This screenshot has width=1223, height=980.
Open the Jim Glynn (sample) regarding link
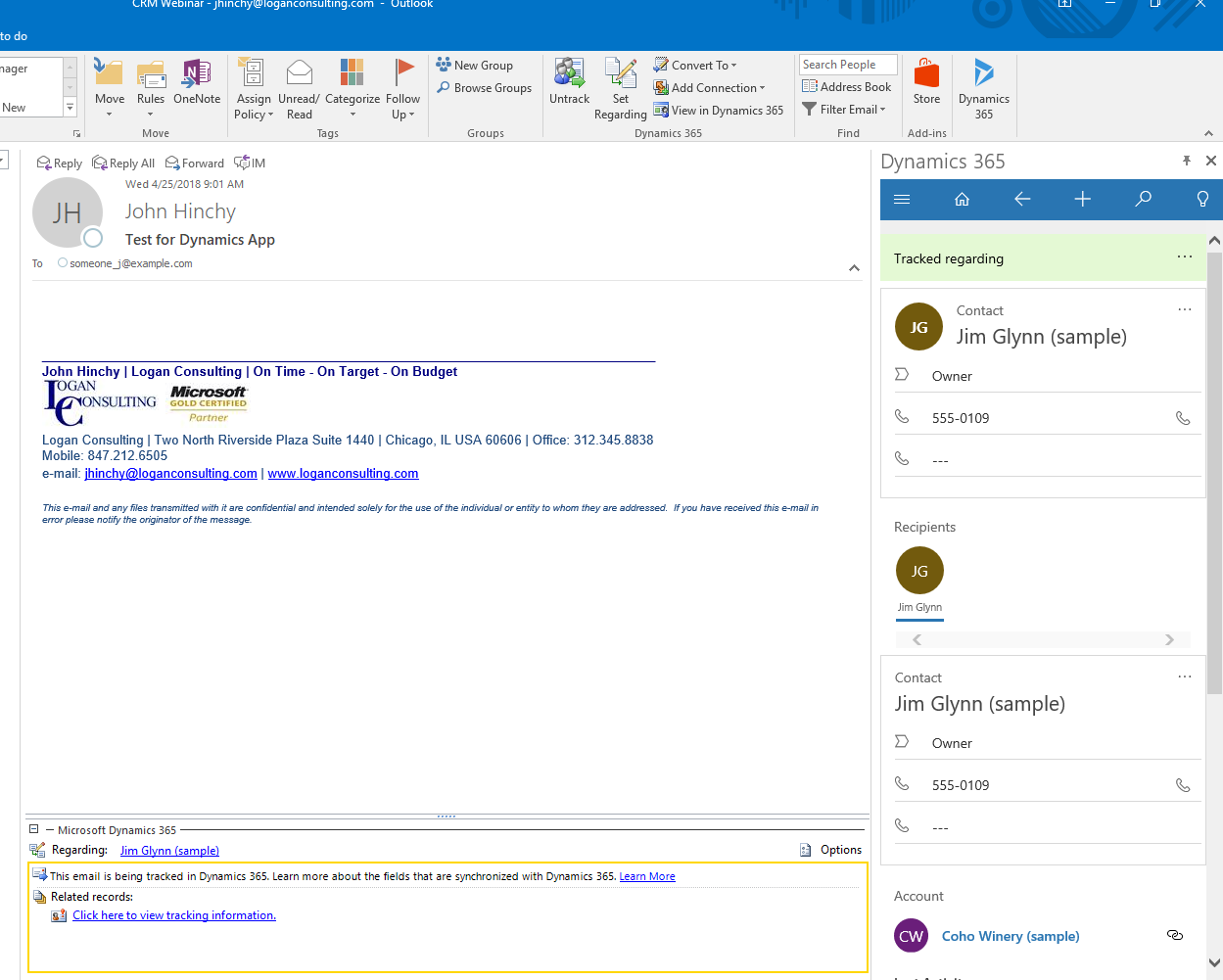[x=168, y=850]
